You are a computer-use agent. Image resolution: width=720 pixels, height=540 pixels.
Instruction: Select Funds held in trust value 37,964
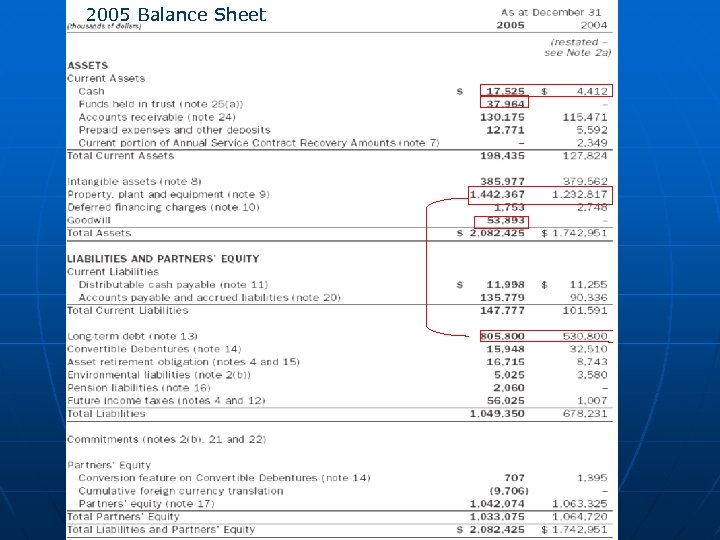[505, 104]
